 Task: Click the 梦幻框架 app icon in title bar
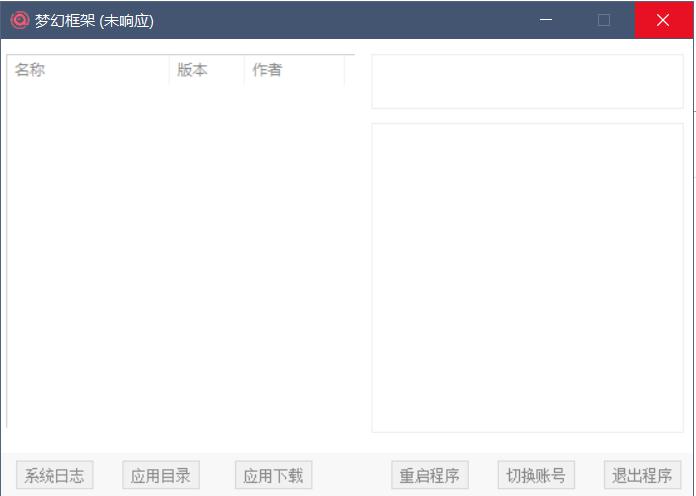(20, 20)
